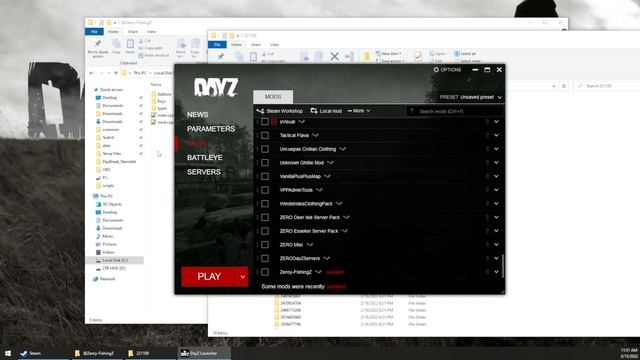640x360 pixels.
Task: Open the right-edge arrow of the WindstridesClothingPack row
Action: 496,204
